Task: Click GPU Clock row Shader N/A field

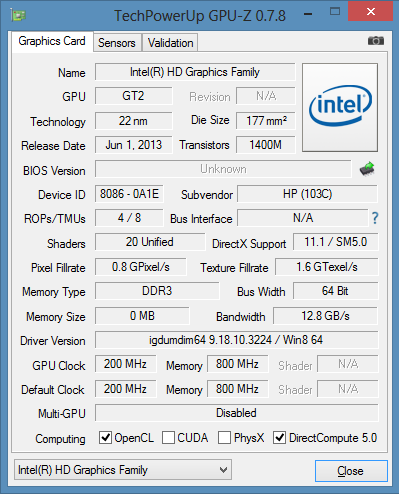Action: pyautogui.click(x=348, y=364)
